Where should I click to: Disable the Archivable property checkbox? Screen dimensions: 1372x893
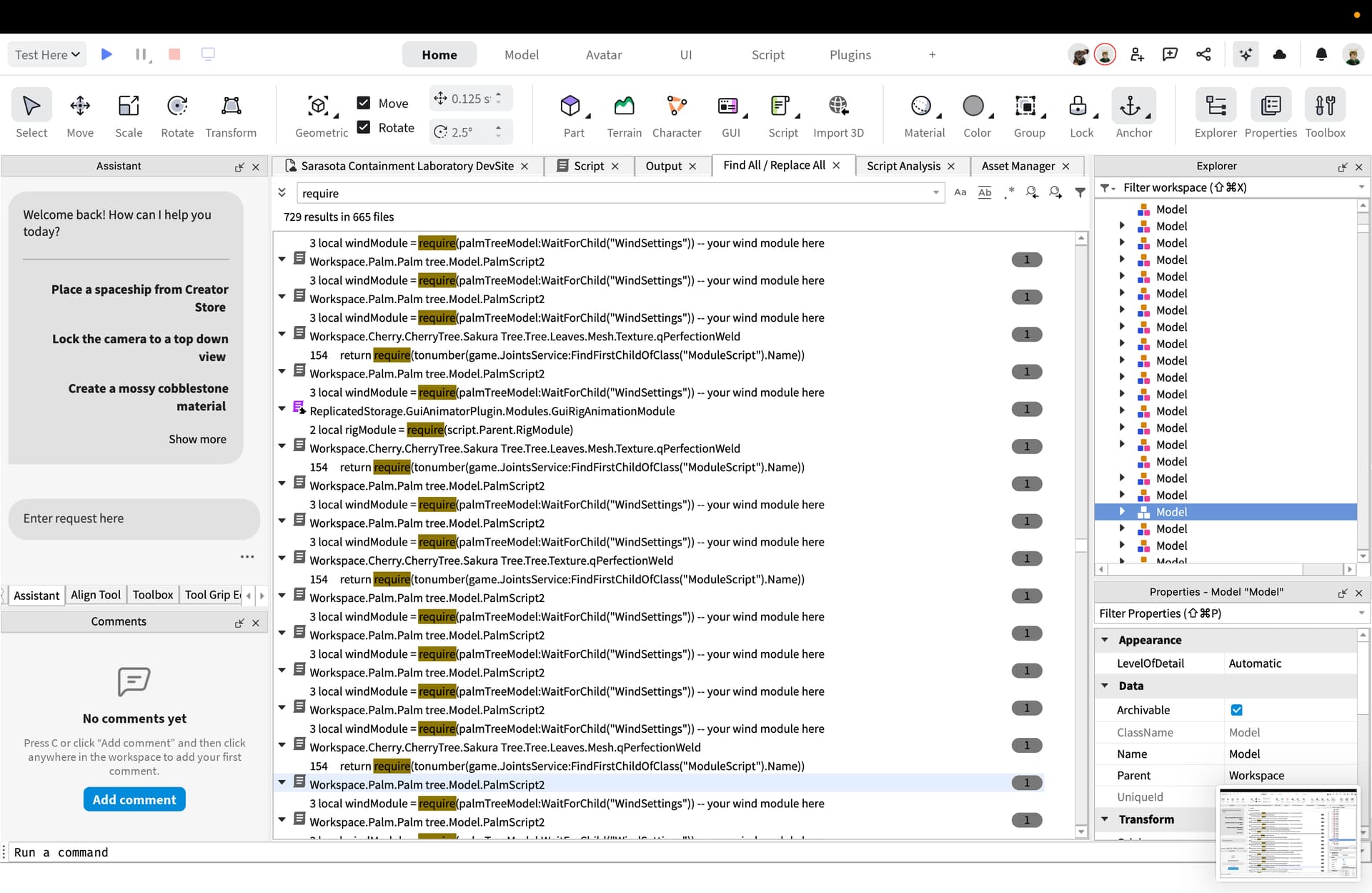point(1237,710)
